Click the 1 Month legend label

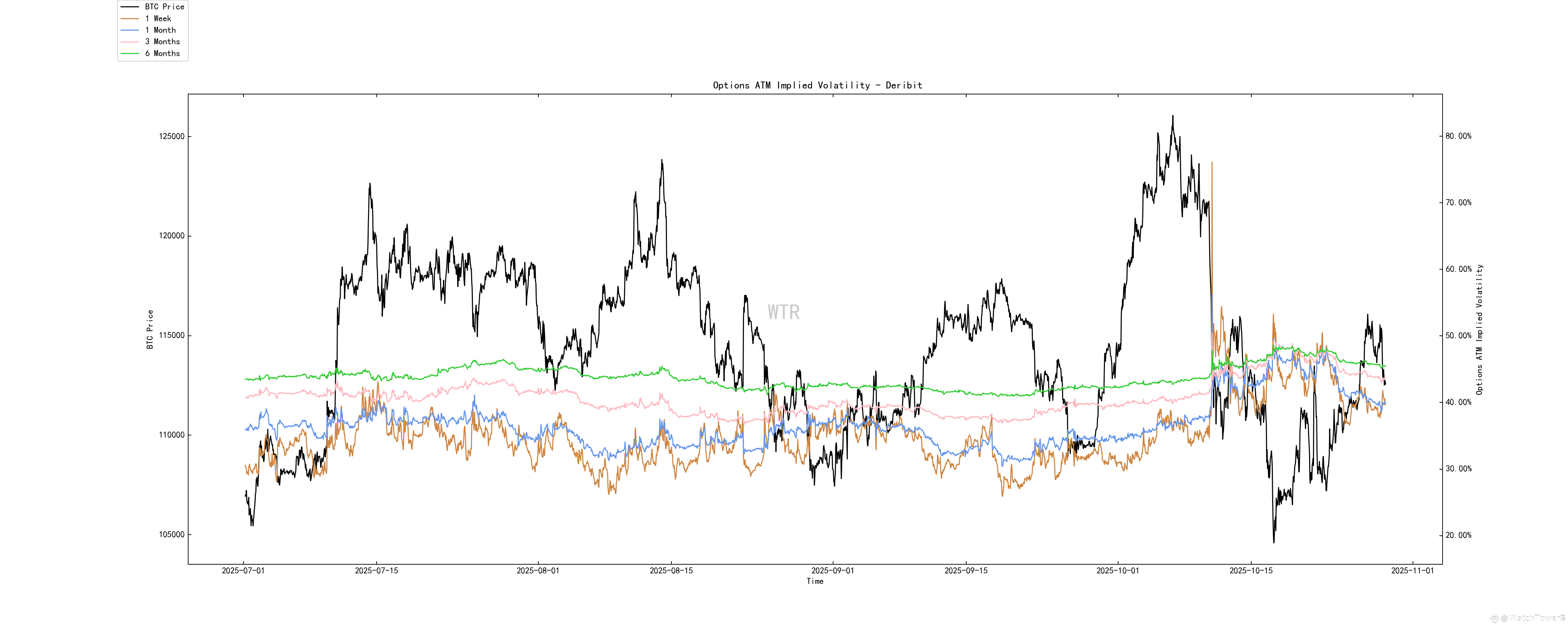(160, 30)
